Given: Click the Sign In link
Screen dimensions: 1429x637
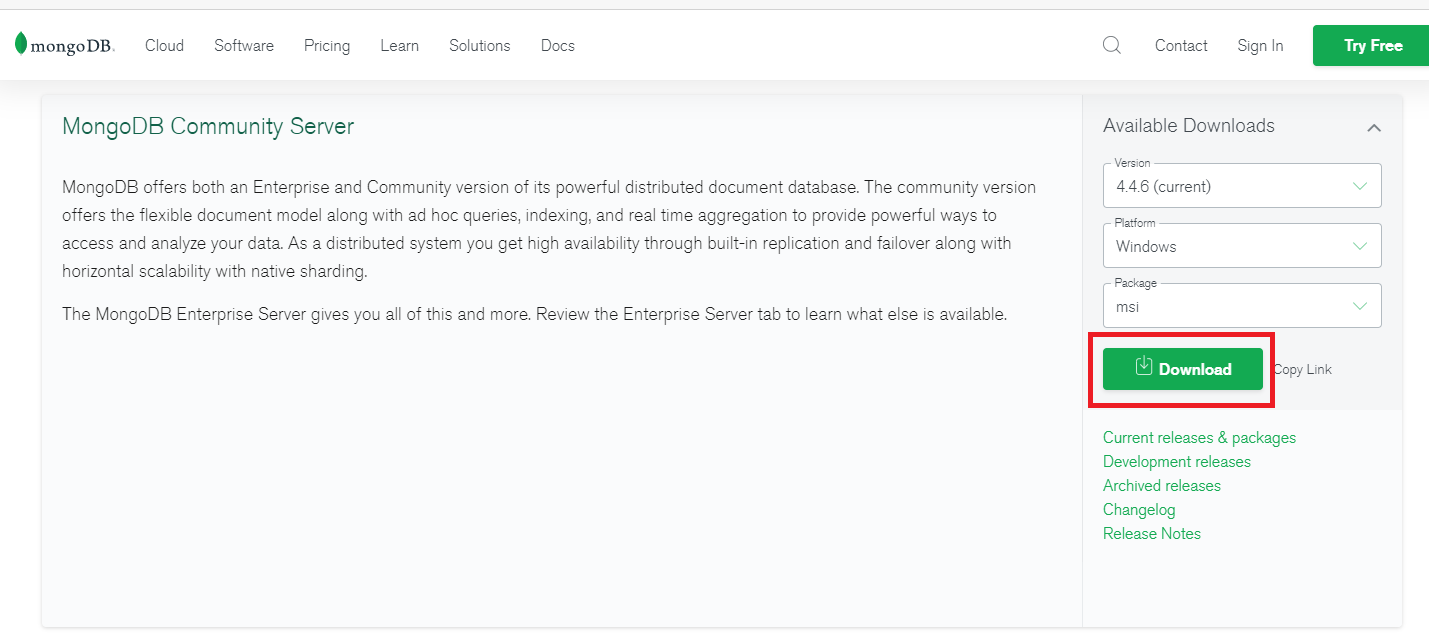Looking at the screenshot, I should (x=1260, y=45).
